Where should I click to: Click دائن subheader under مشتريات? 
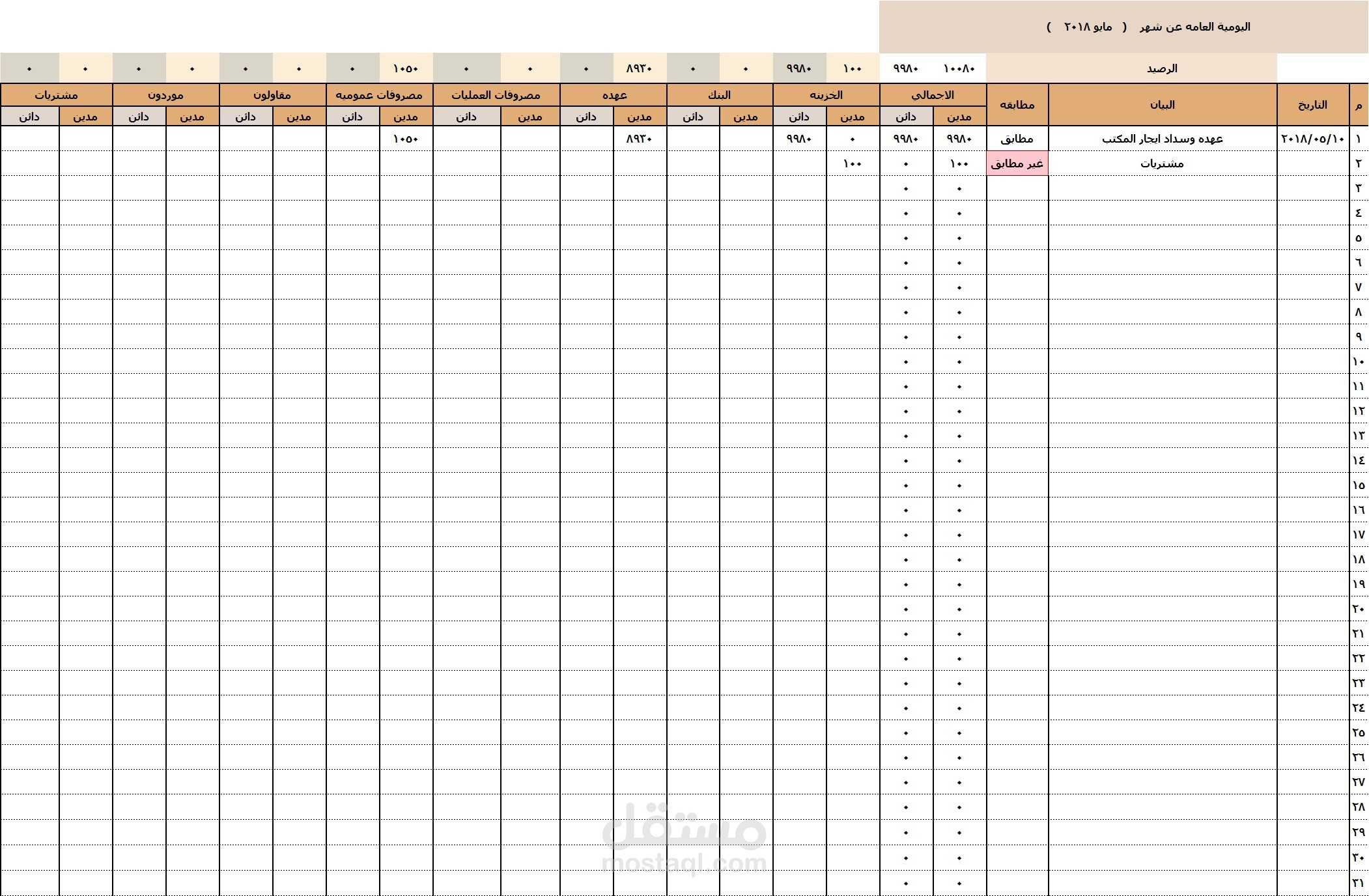(29, 117)
